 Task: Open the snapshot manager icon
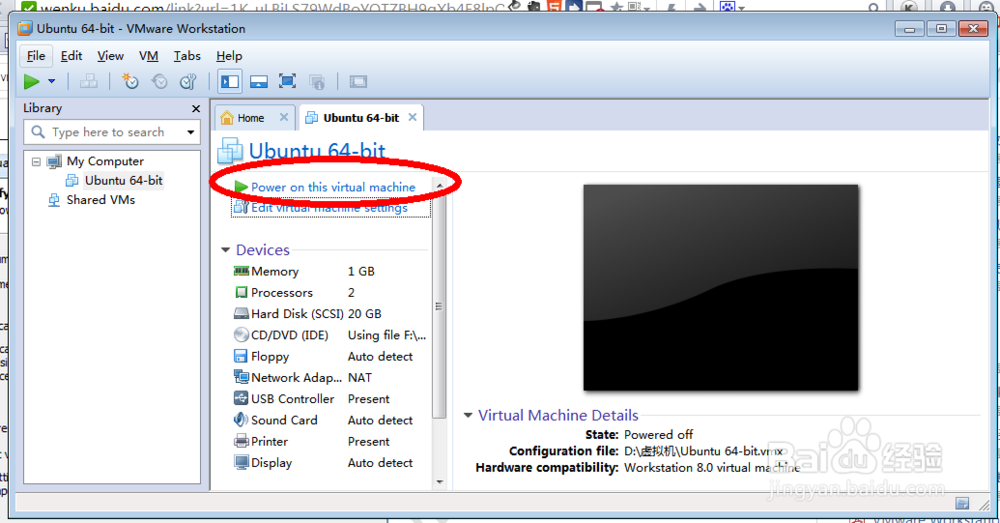click(x=188, y=82)
